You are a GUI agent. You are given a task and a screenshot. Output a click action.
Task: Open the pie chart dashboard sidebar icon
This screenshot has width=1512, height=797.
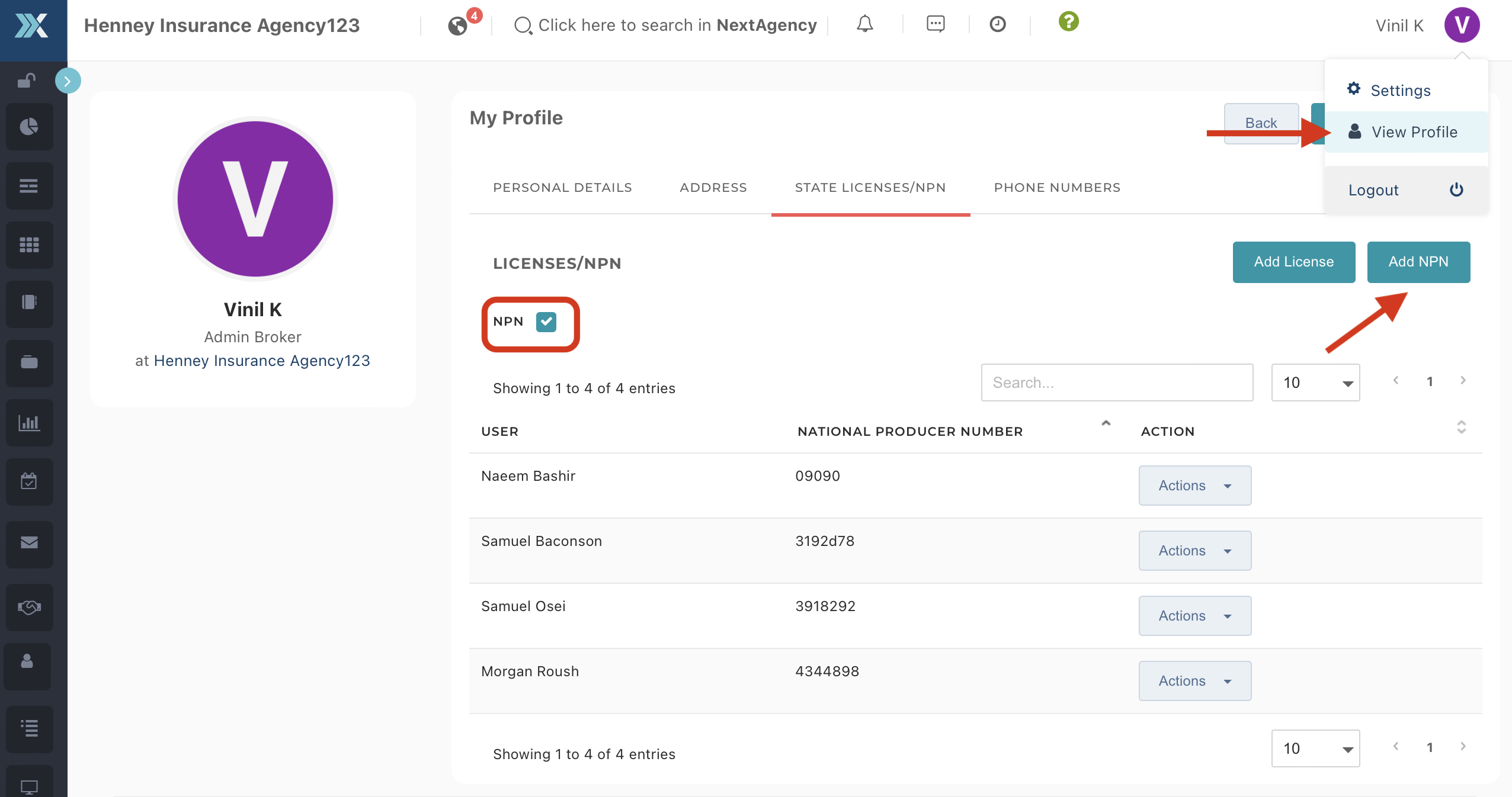click(x=29, y=127)
